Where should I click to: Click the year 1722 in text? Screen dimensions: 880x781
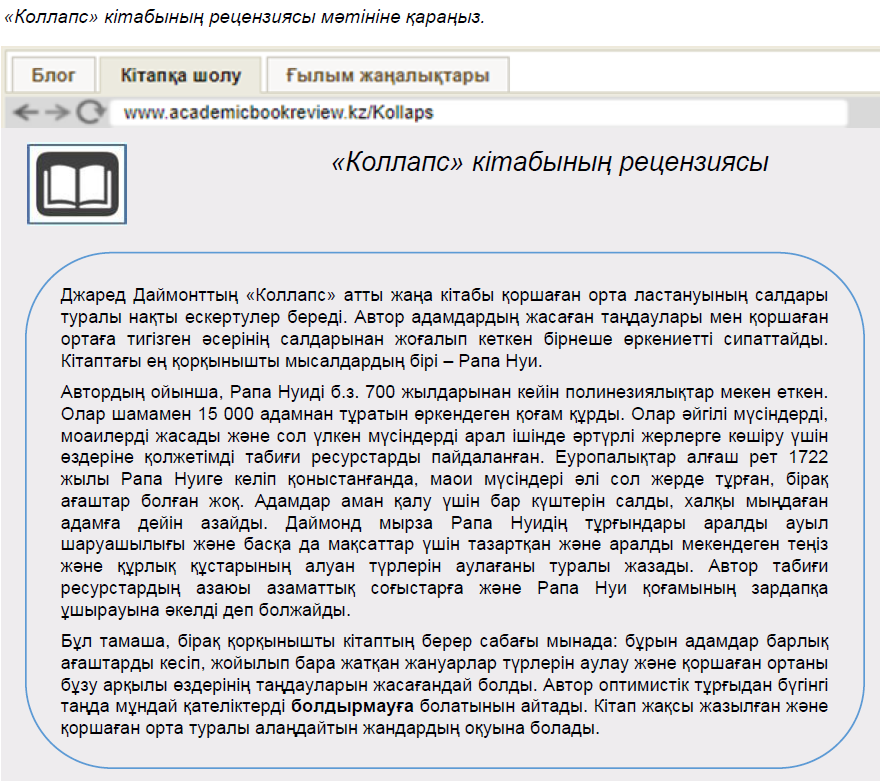(x=808, y=457)
